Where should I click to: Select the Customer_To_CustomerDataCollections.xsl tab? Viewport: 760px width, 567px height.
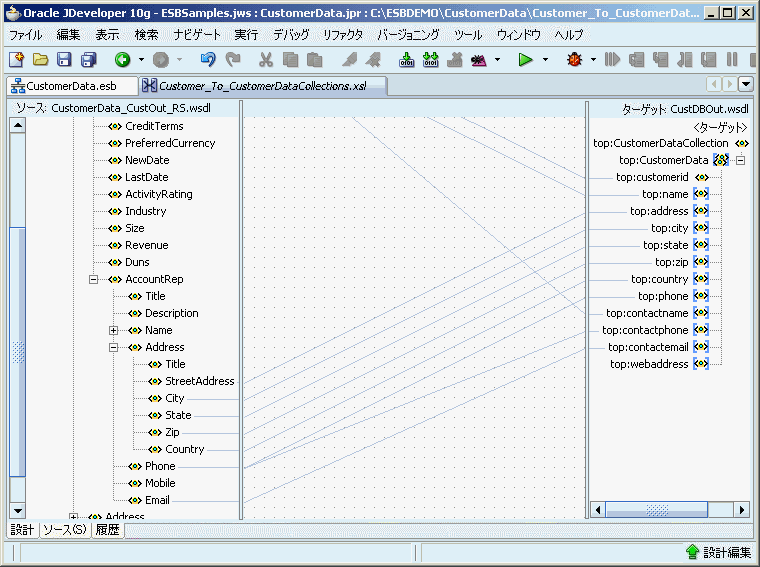(x=263, y=86)
